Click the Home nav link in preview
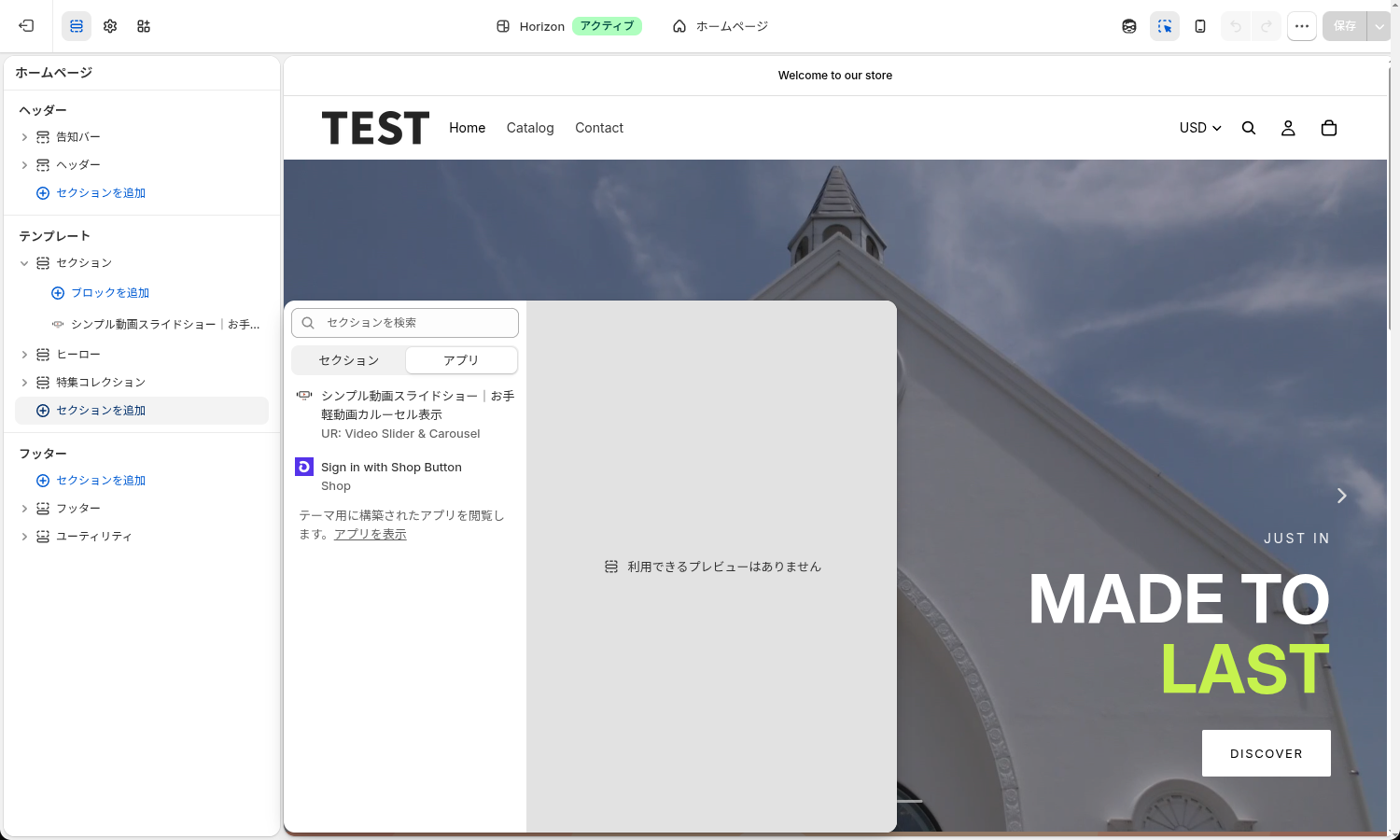This screenshot has height=840, width=1400. [x=468, y=128]
